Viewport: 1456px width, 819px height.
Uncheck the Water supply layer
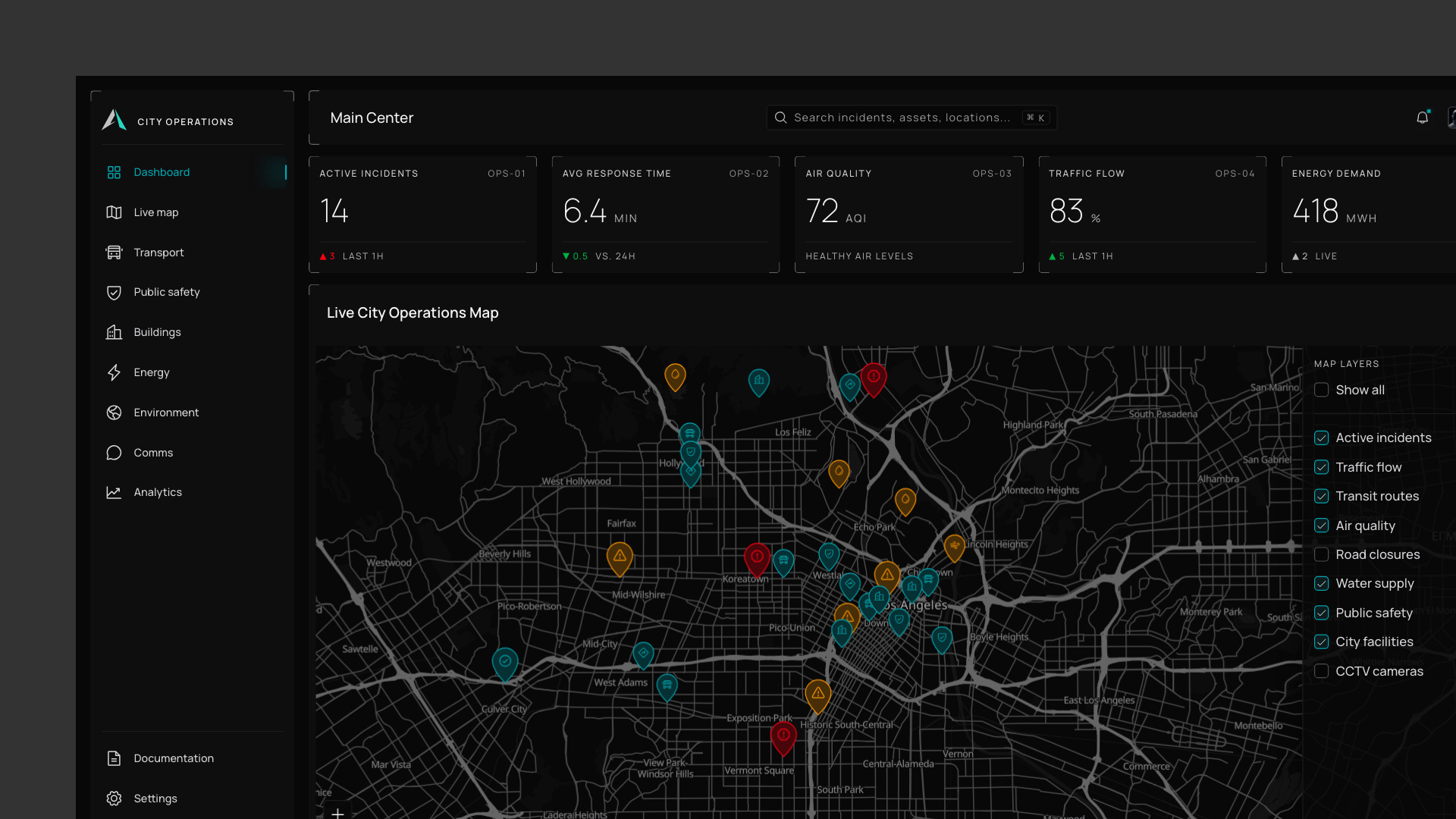pos(1321,583)
